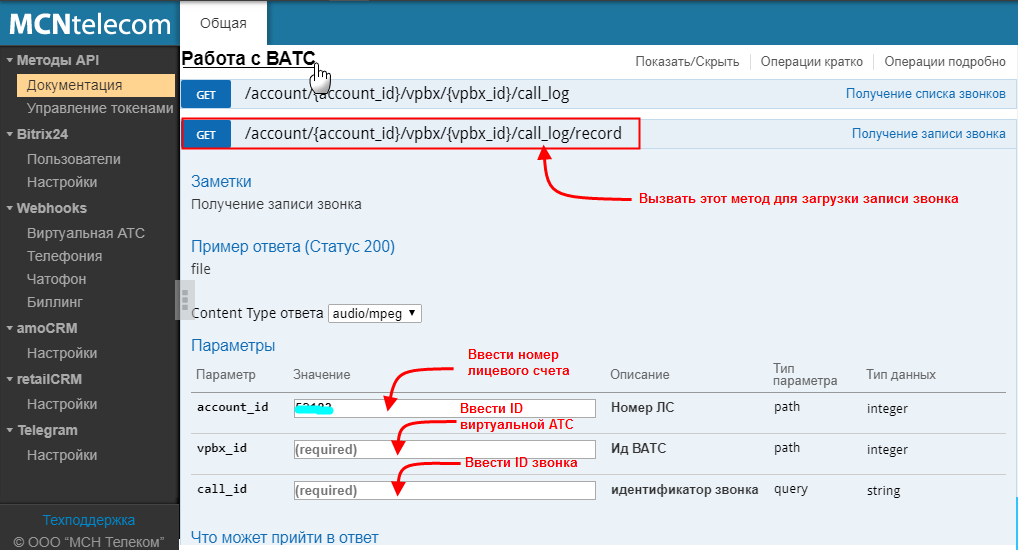This screenshot has width=1018, height=550.
Task: Open the Общая tab
Action: point(223,23)
